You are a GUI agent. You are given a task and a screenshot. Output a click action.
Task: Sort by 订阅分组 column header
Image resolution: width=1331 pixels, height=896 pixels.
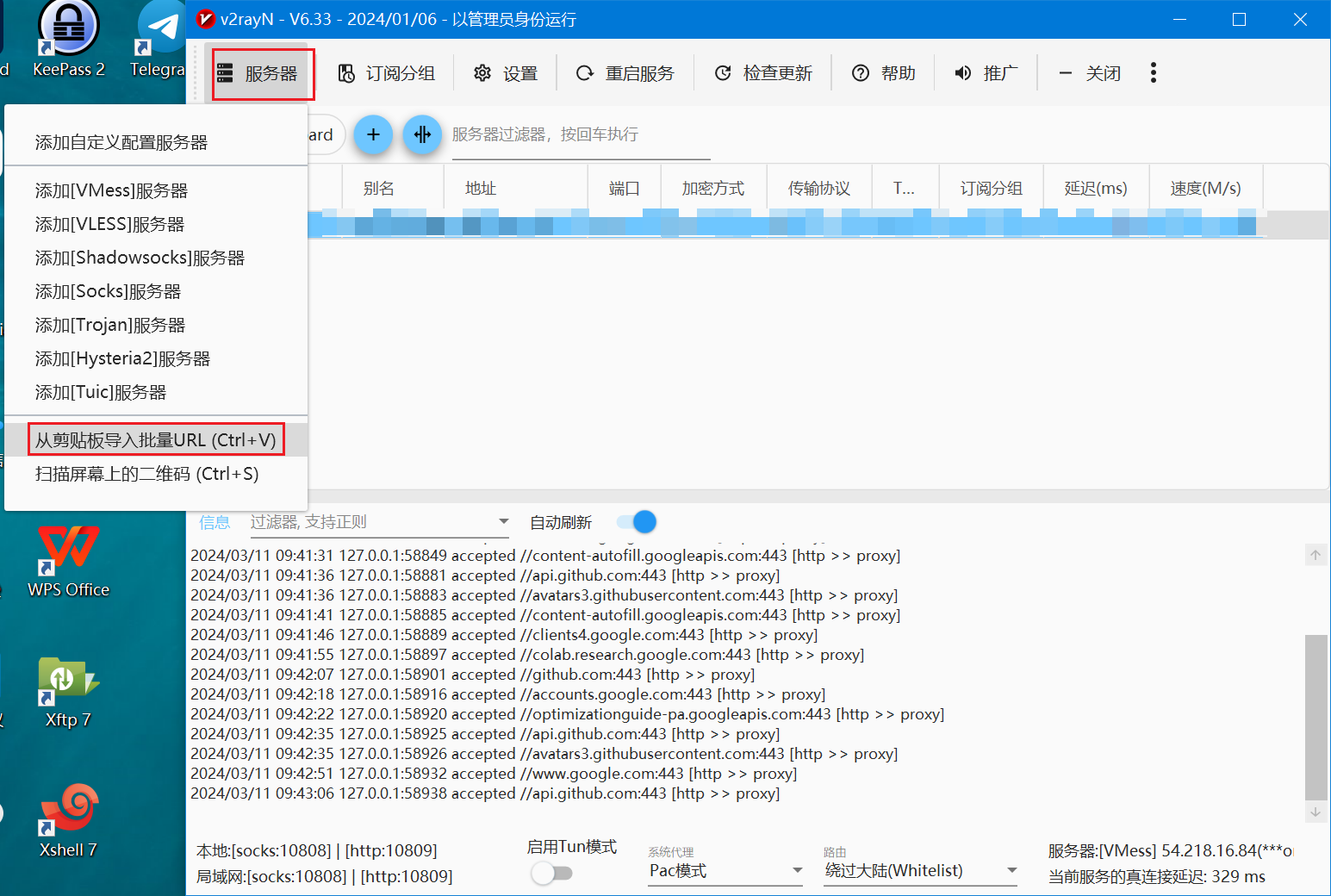click(992, 188)
